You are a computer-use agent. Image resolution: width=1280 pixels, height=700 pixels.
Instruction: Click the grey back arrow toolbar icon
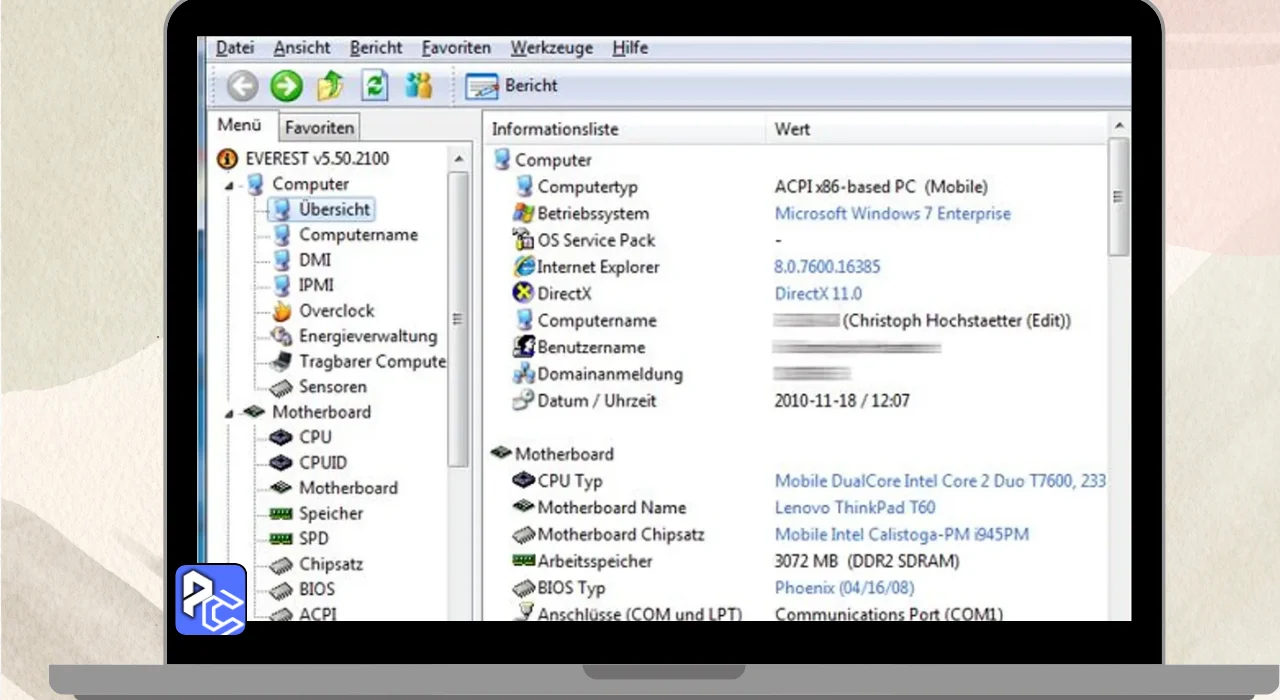point(242,86)
